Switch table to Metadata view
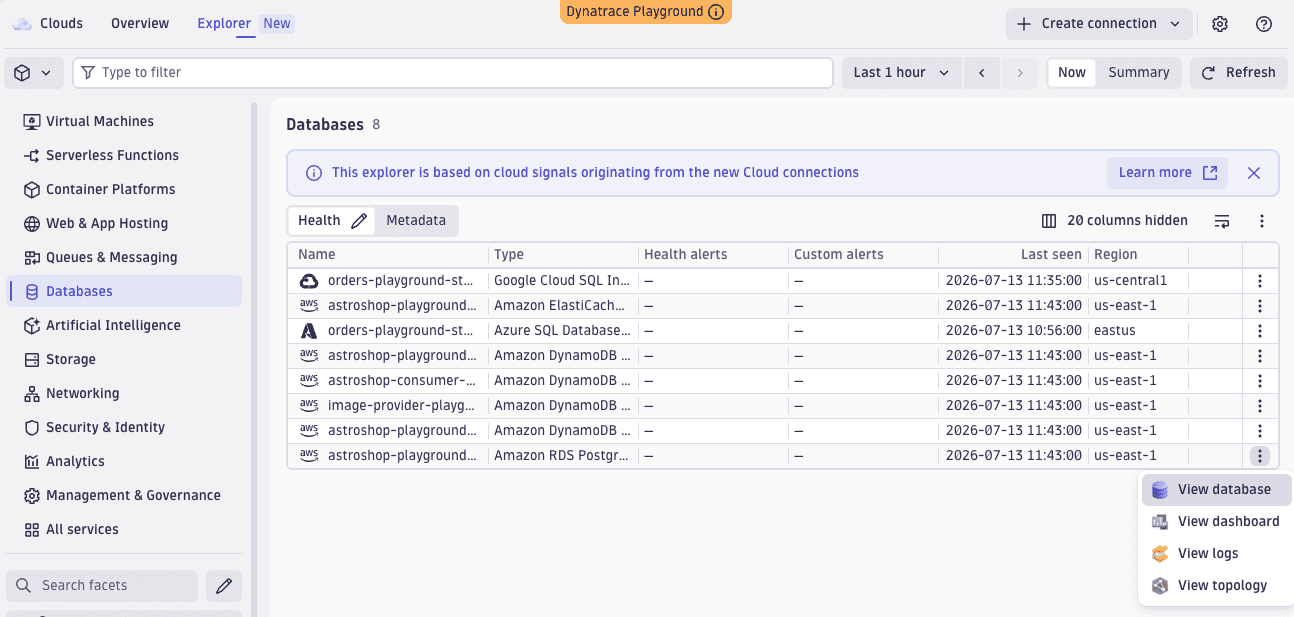1294x617 pixels. click(x=416, y=221)
